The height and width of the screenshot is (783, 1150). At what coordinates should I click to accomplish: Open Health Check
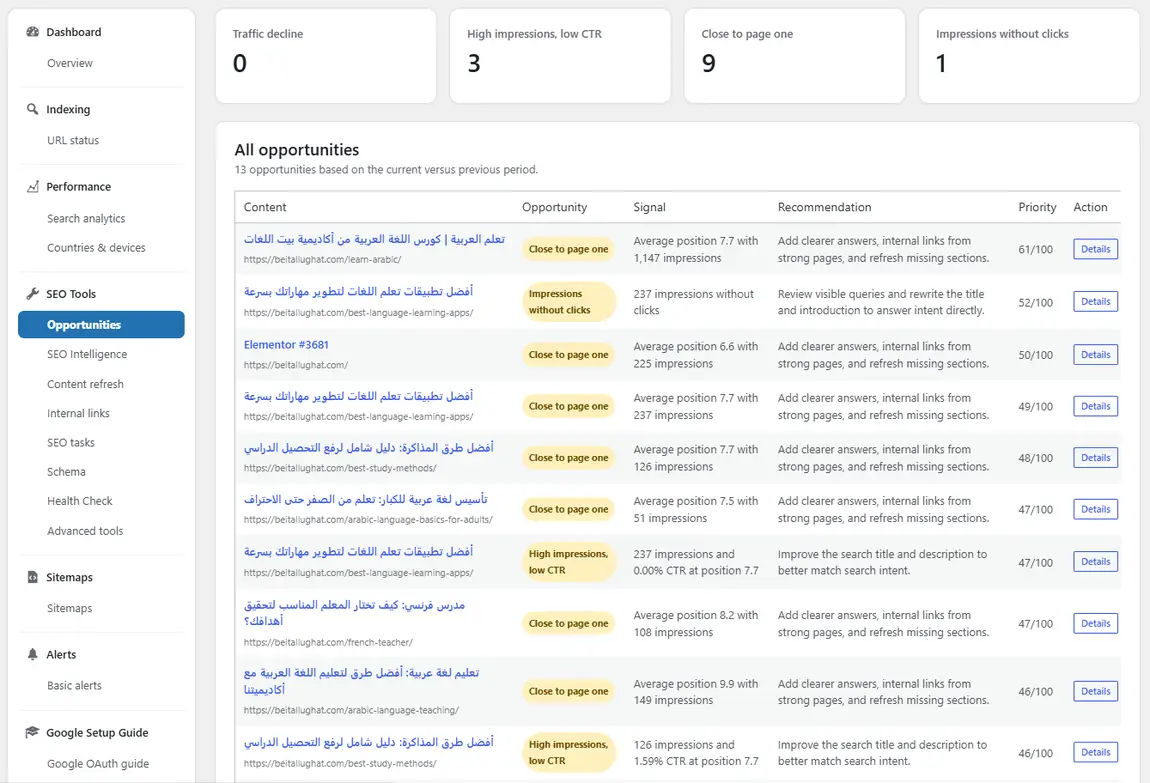coord(79,501)
